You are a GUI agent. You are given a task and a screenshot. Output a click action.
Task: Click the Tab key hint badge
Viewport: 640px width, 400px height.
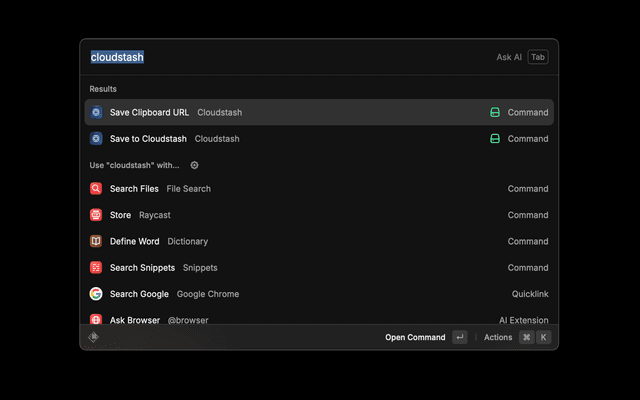click(538, 57)
